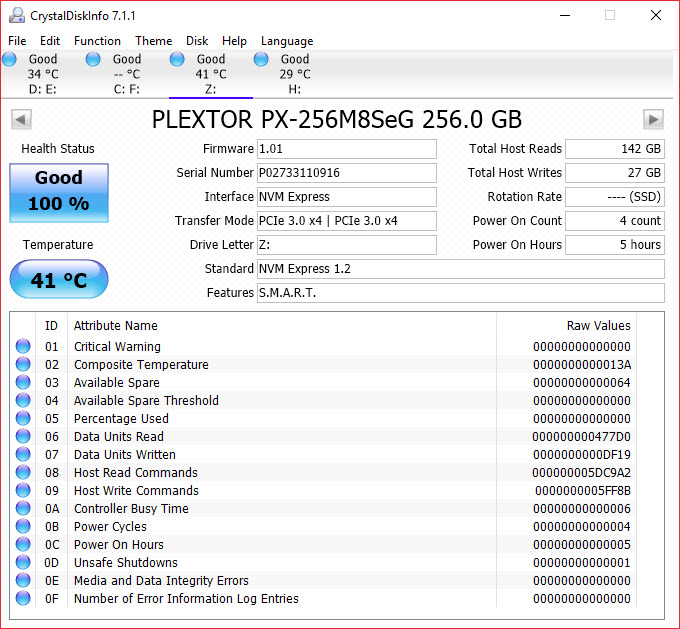
Task: Click the ID column header
Action: [51, 325]
